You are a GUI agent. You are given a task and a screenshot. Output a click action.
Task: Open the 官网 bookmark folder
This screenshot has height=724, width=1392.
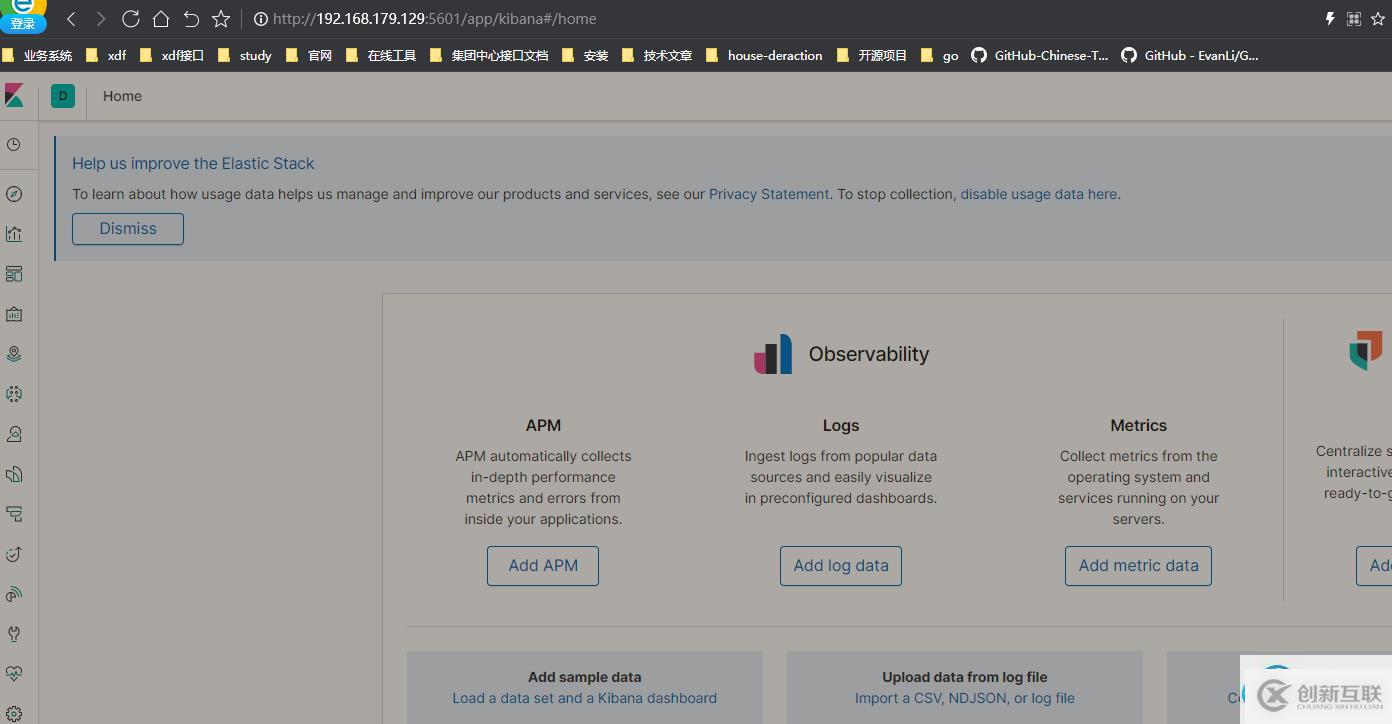point(309,56)
